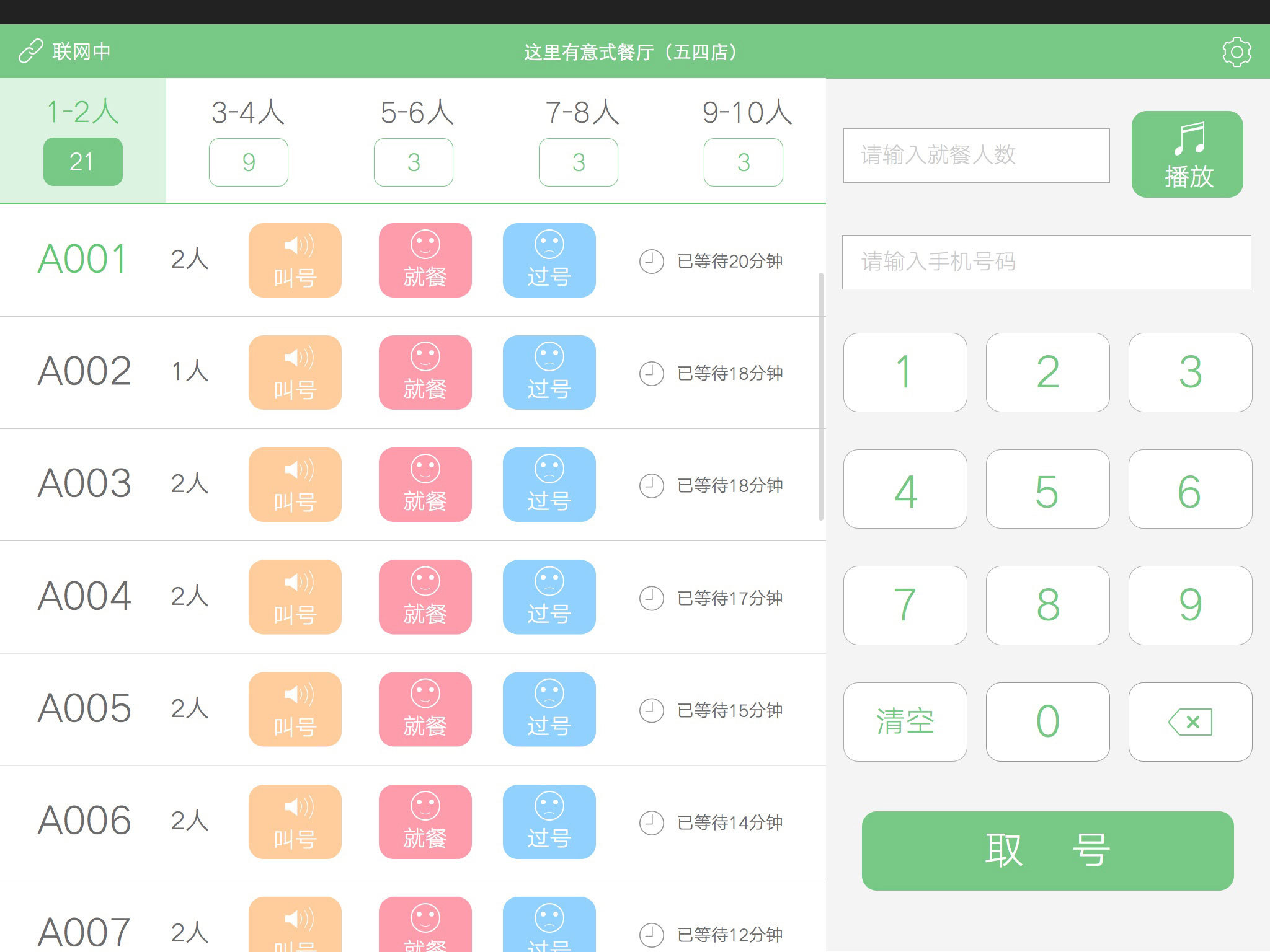
Task: Switch to the 5-6人 queue tab
Action: pos(414,141)
